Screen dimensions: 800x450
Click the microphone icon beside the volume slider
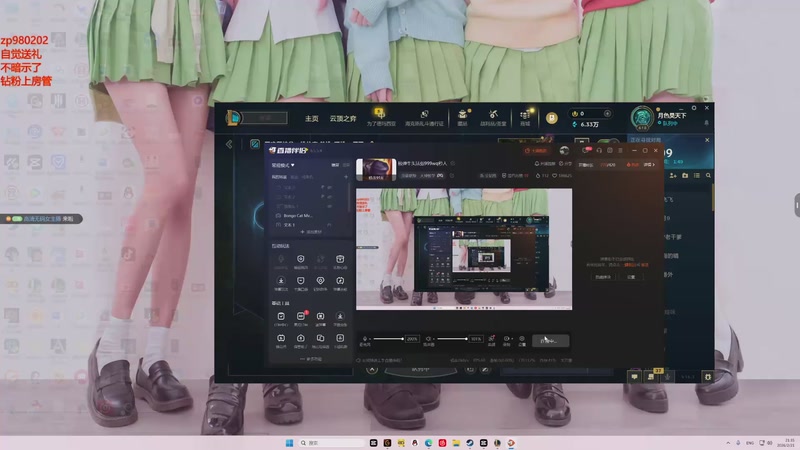pyautogui.click(x=365, y=339)
